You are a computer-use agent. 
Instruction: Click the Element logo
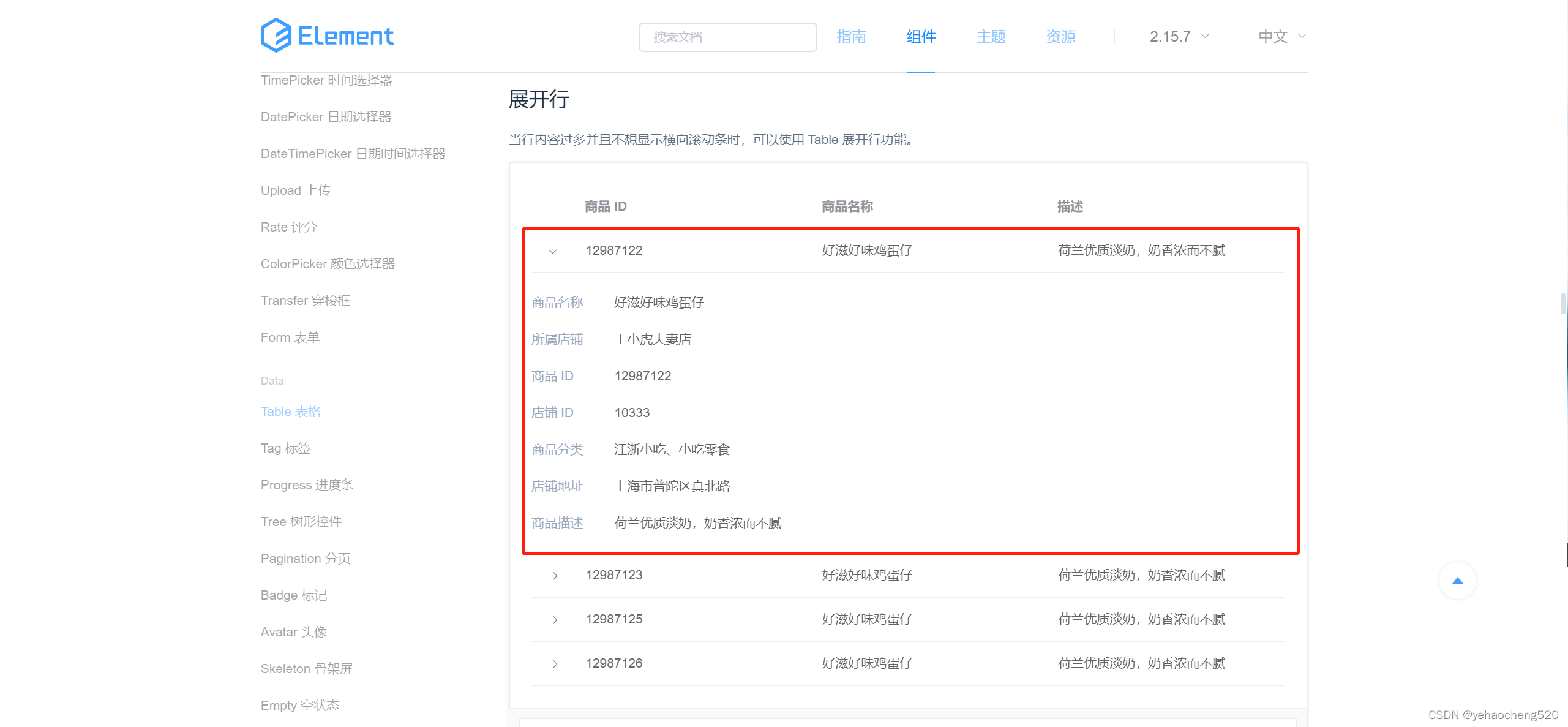coord(327,36)
